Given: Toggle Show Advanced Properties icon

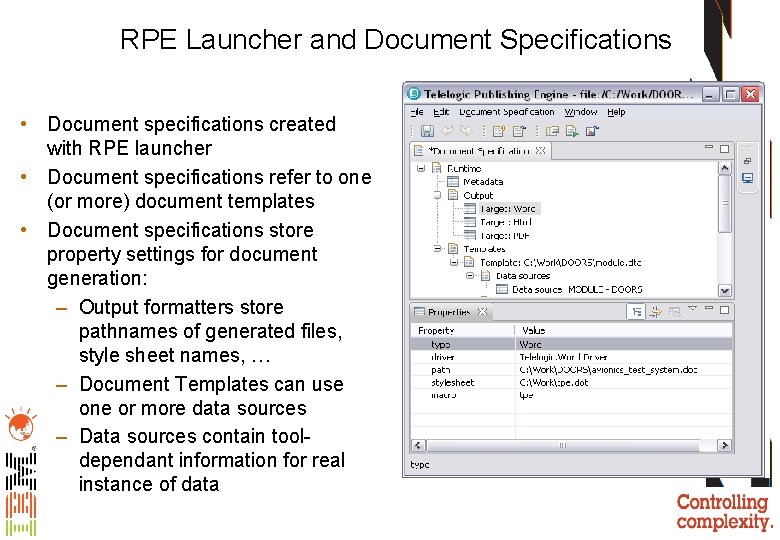Looking at the screenshot, I should [656, 312].
